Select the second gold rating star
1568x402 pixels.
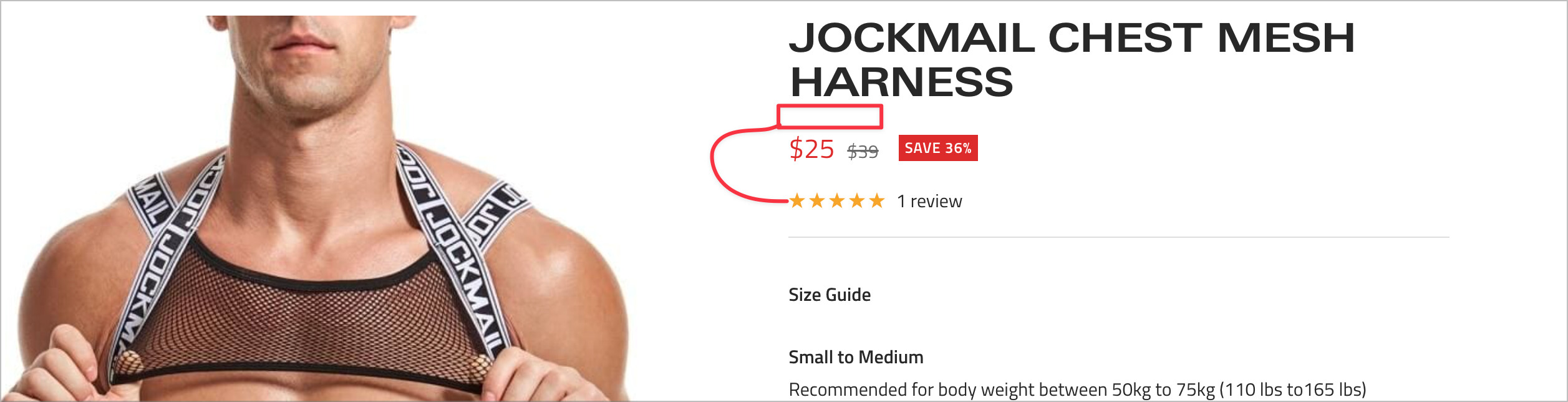pyautogui.click(x=817, y=201)
